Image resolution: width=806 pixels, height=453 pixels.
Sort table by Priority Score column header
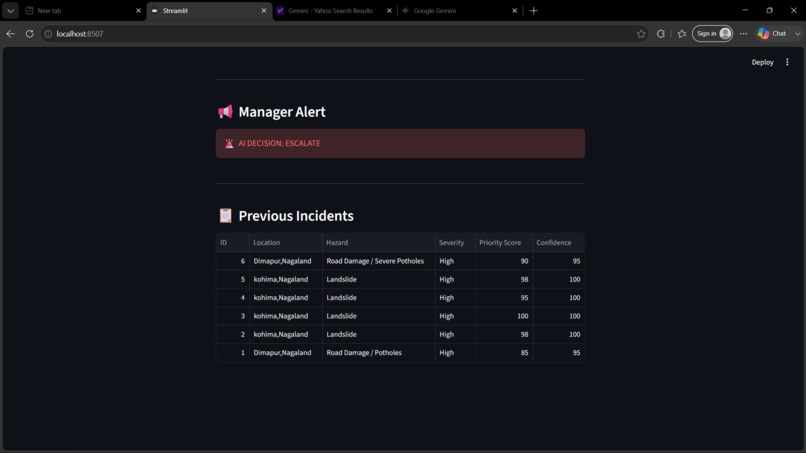click(504, 243)
